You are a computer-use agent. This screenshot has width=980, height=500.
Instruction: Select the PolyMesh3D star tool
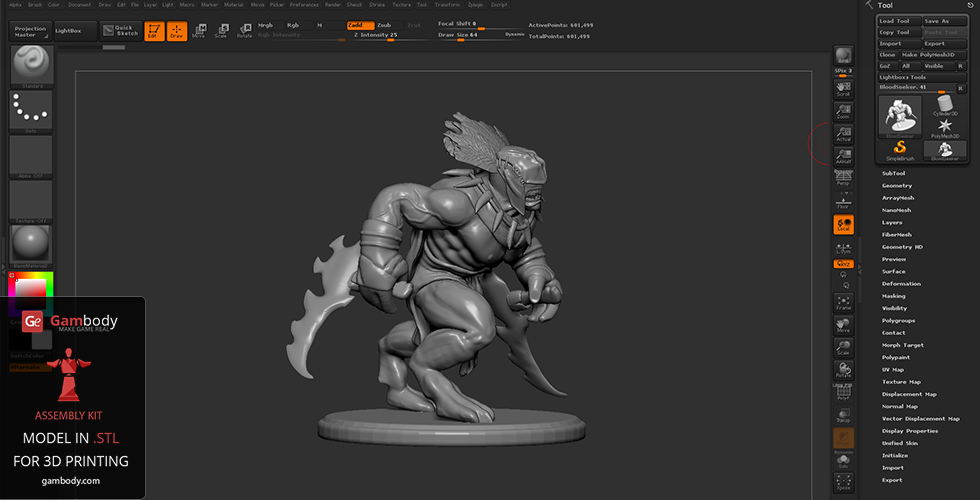tap(945, 128)
